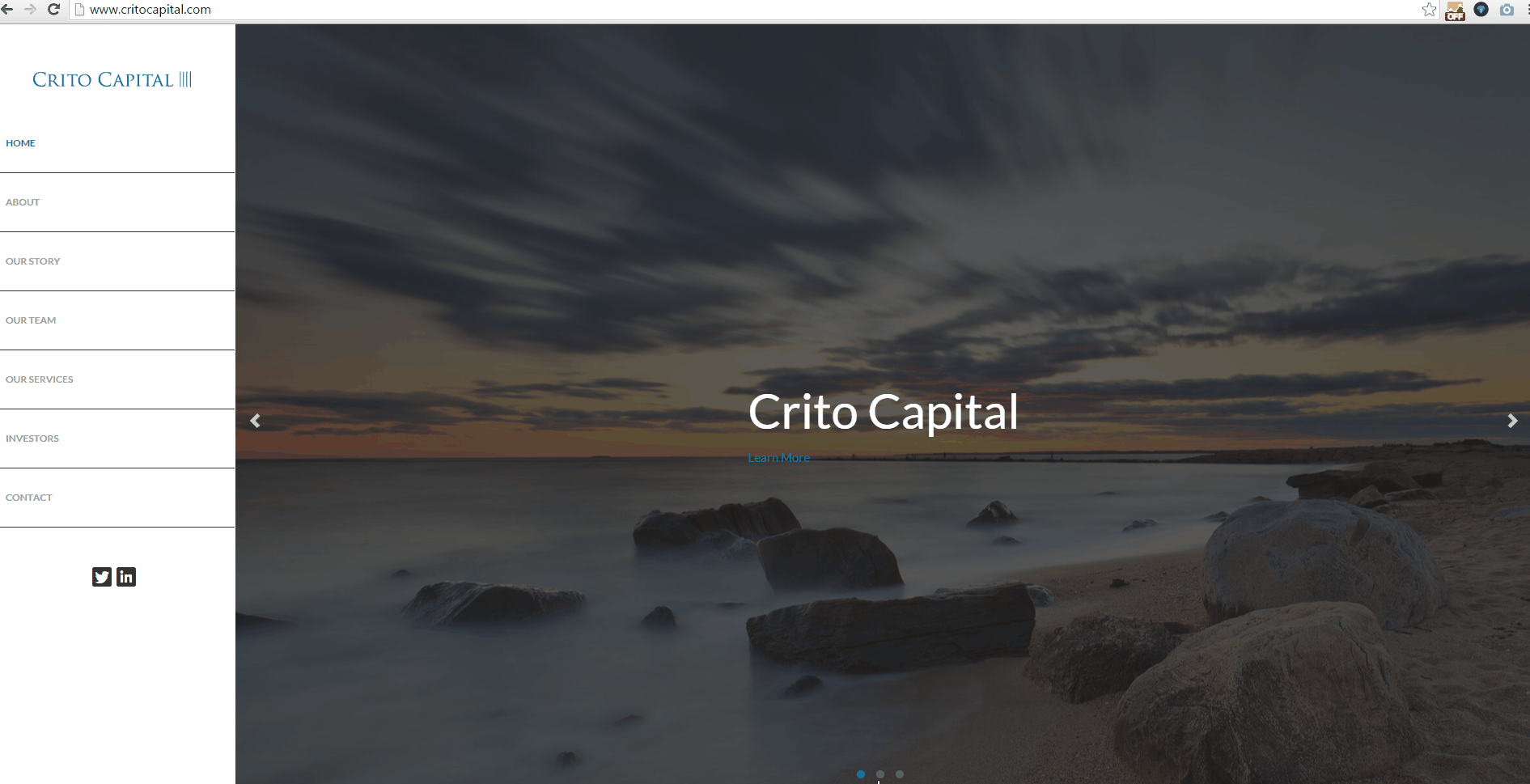Click the browser forward arrow
Image resolution: width=1530 pixels, height=784 pixels.
tap(31, 10)
